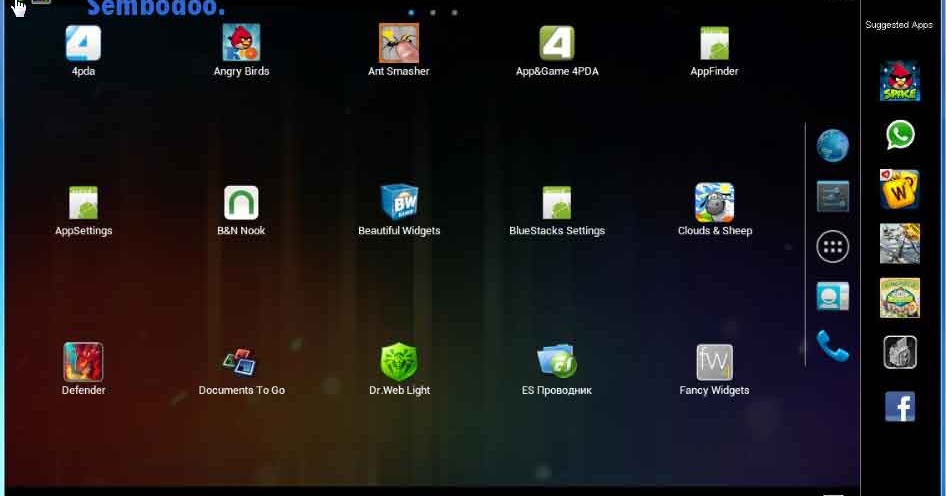Open suggested Words With Friends app
This screenshot has height=496, width=946.
(x=900, y=189)
